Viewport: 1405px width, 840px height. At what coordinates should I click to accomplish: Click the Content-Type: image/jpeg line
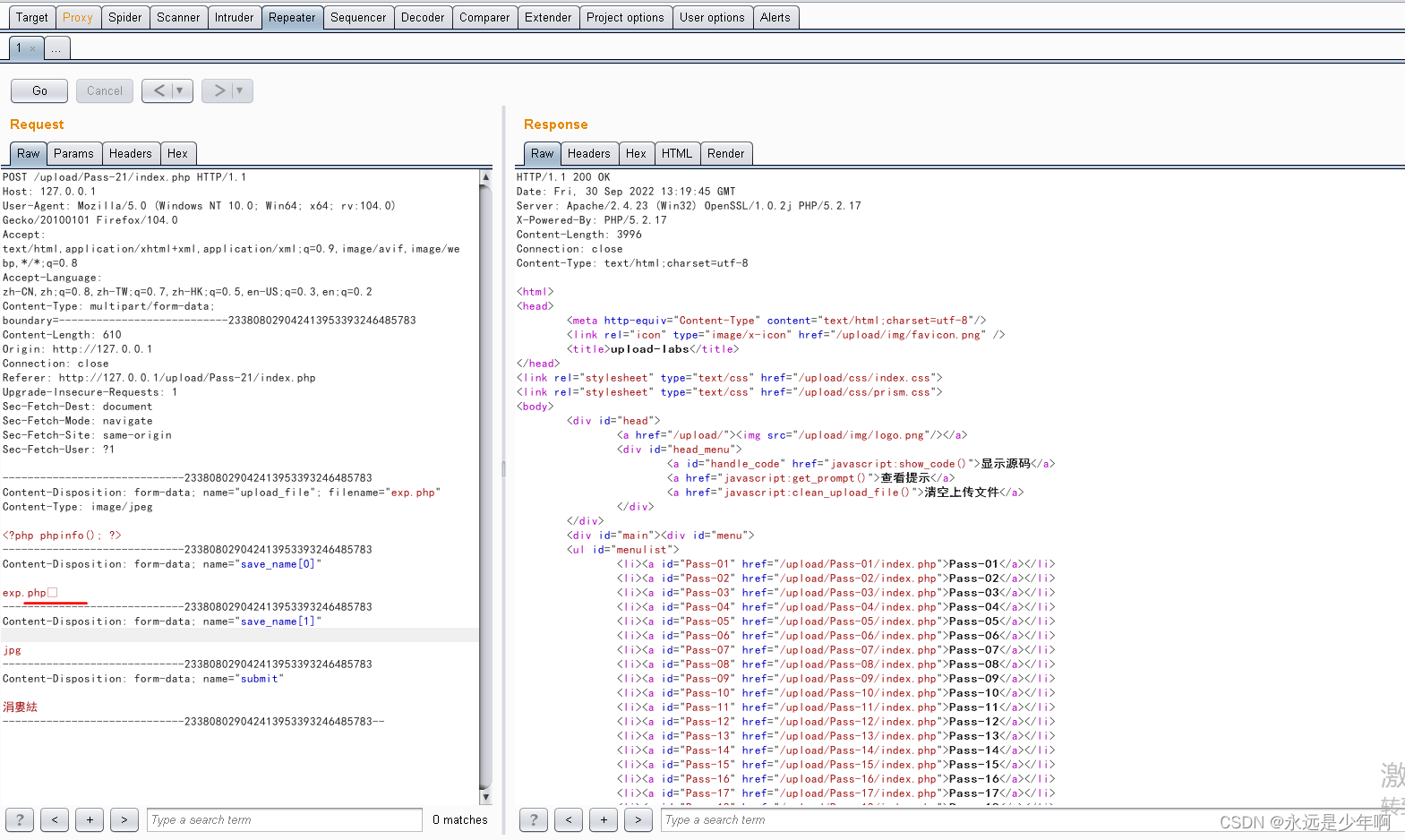[77, 507]
